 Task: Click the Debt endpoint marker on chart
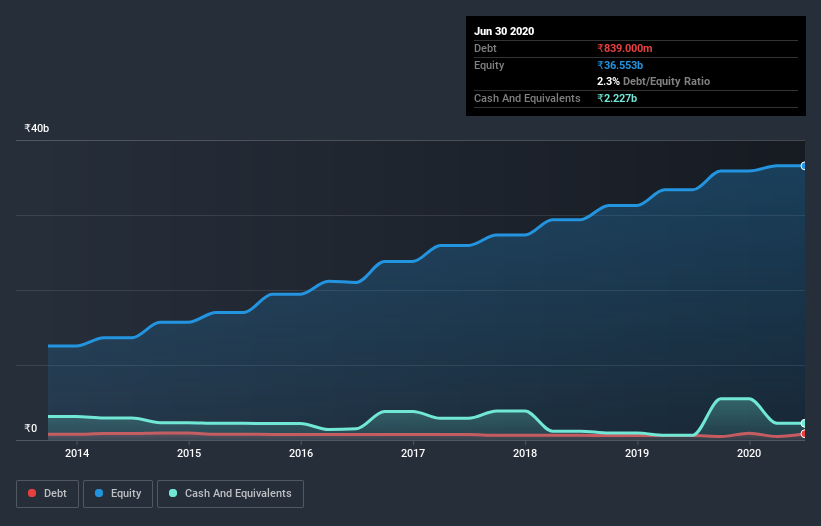click(804, 434)
